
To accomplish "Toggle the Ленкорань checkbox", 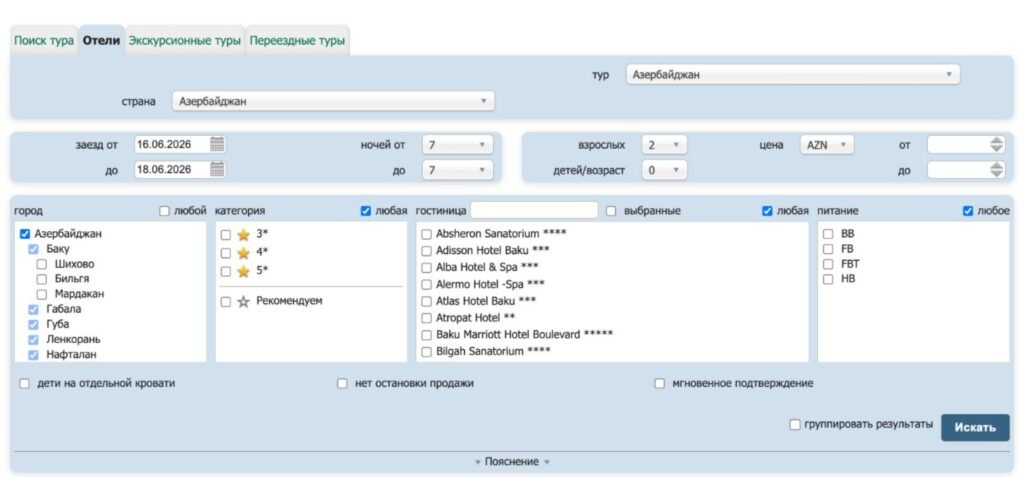I will (33, 340).
